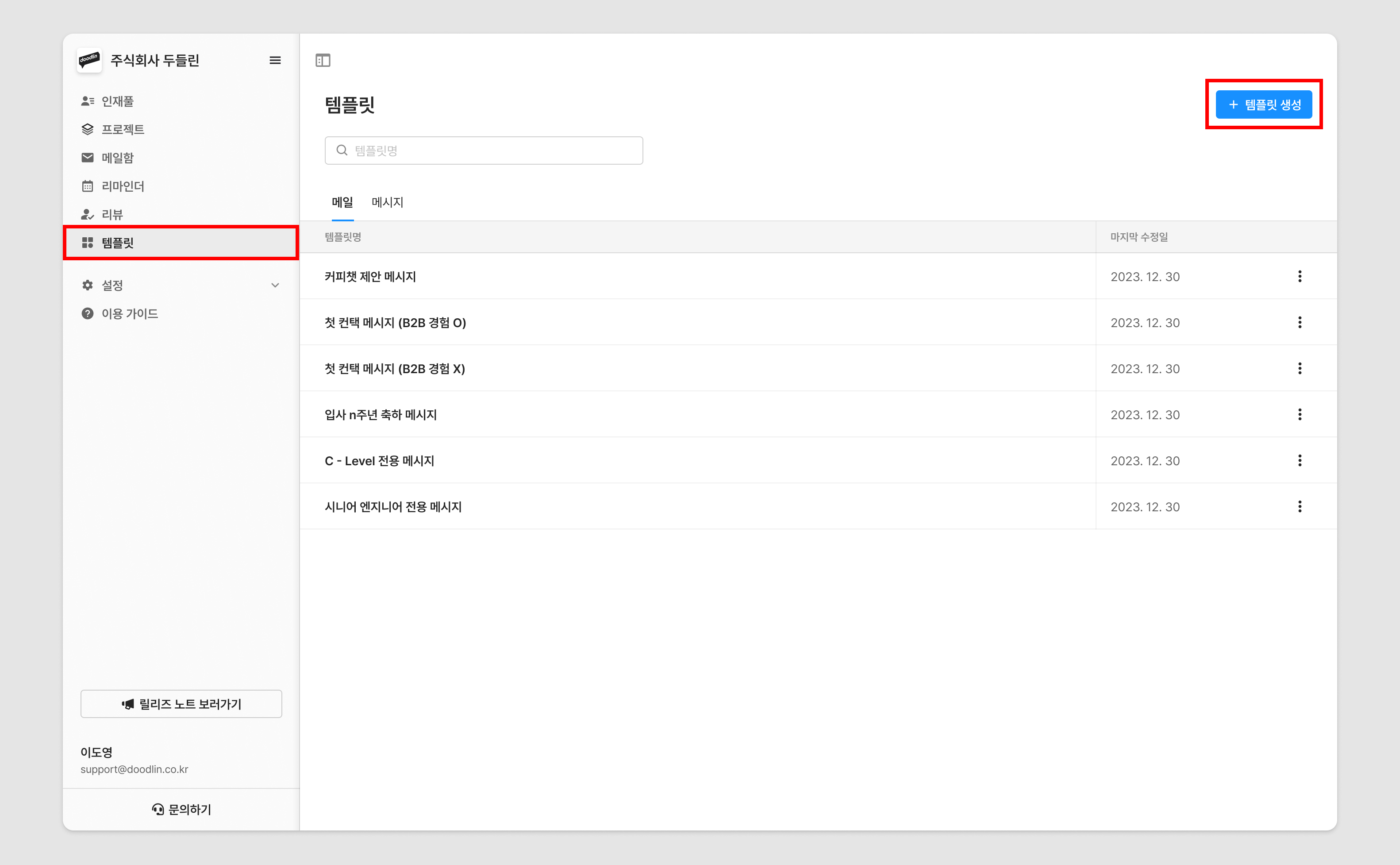This screenshot has height=865, width=1400.
Task: Toggle the sidebar panel layout icon
Action: [x=323, y=60]
